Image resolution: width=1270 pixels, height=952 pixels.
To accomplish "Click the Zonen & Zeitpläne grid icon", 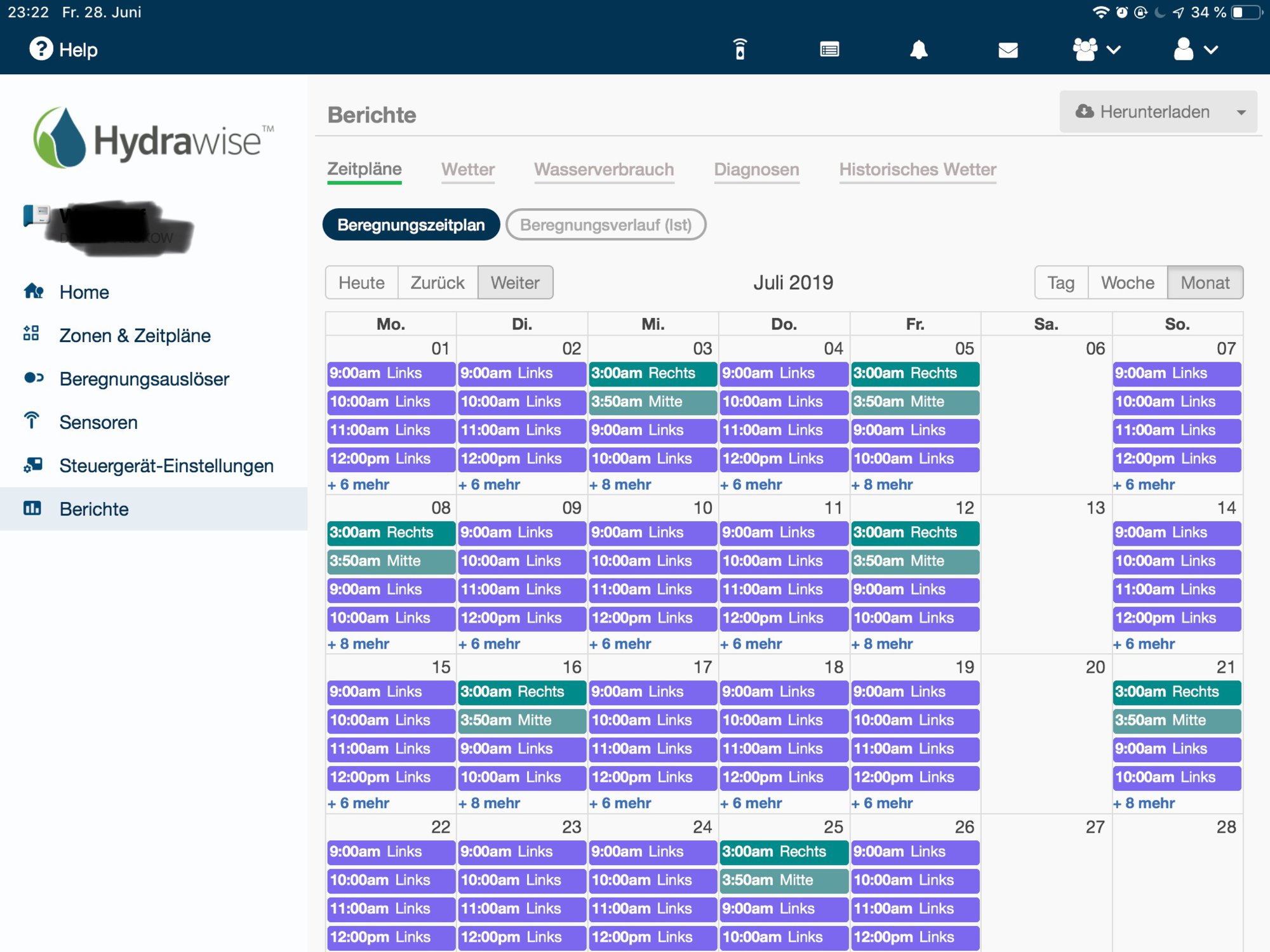I will coord(31,333).
